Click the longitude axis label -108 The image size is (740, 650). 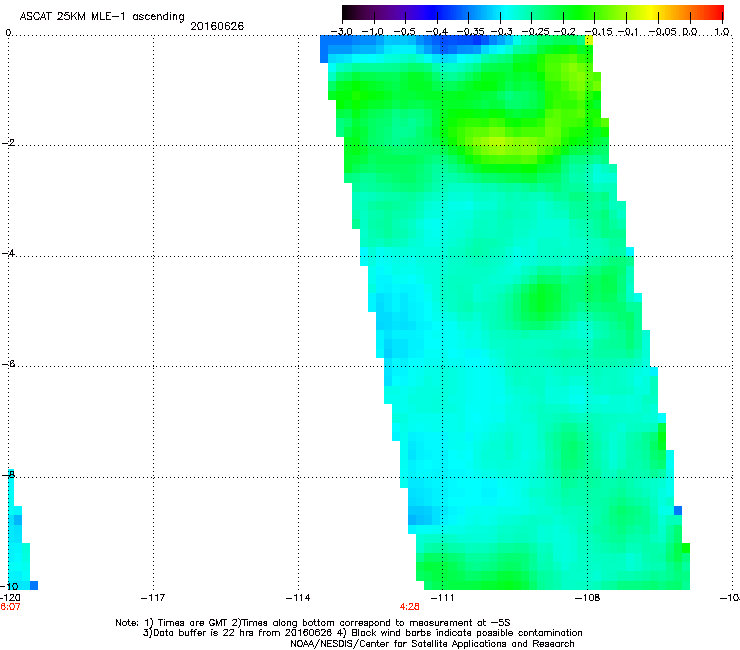click(x=587, y=598)
